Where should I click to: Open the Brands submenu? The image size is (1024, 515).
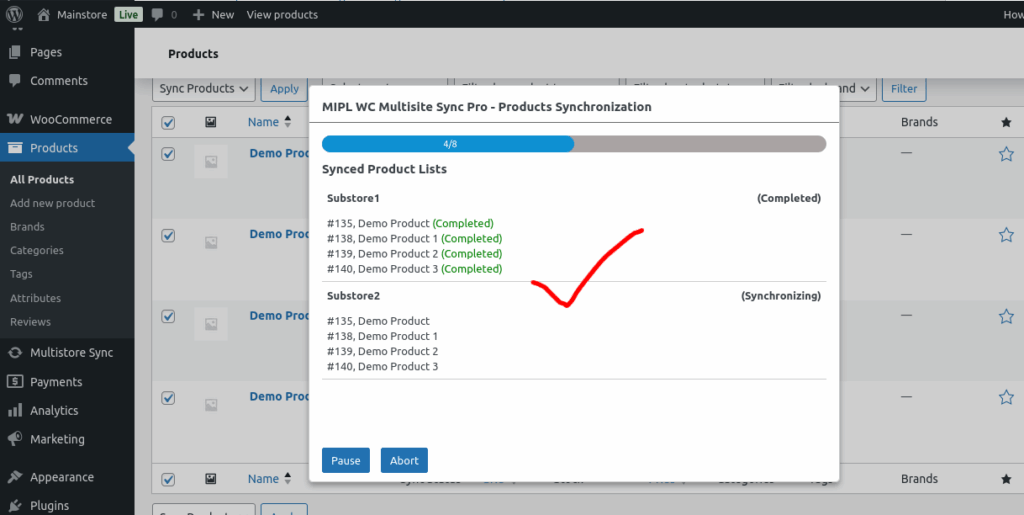click(x=27, y=226)
